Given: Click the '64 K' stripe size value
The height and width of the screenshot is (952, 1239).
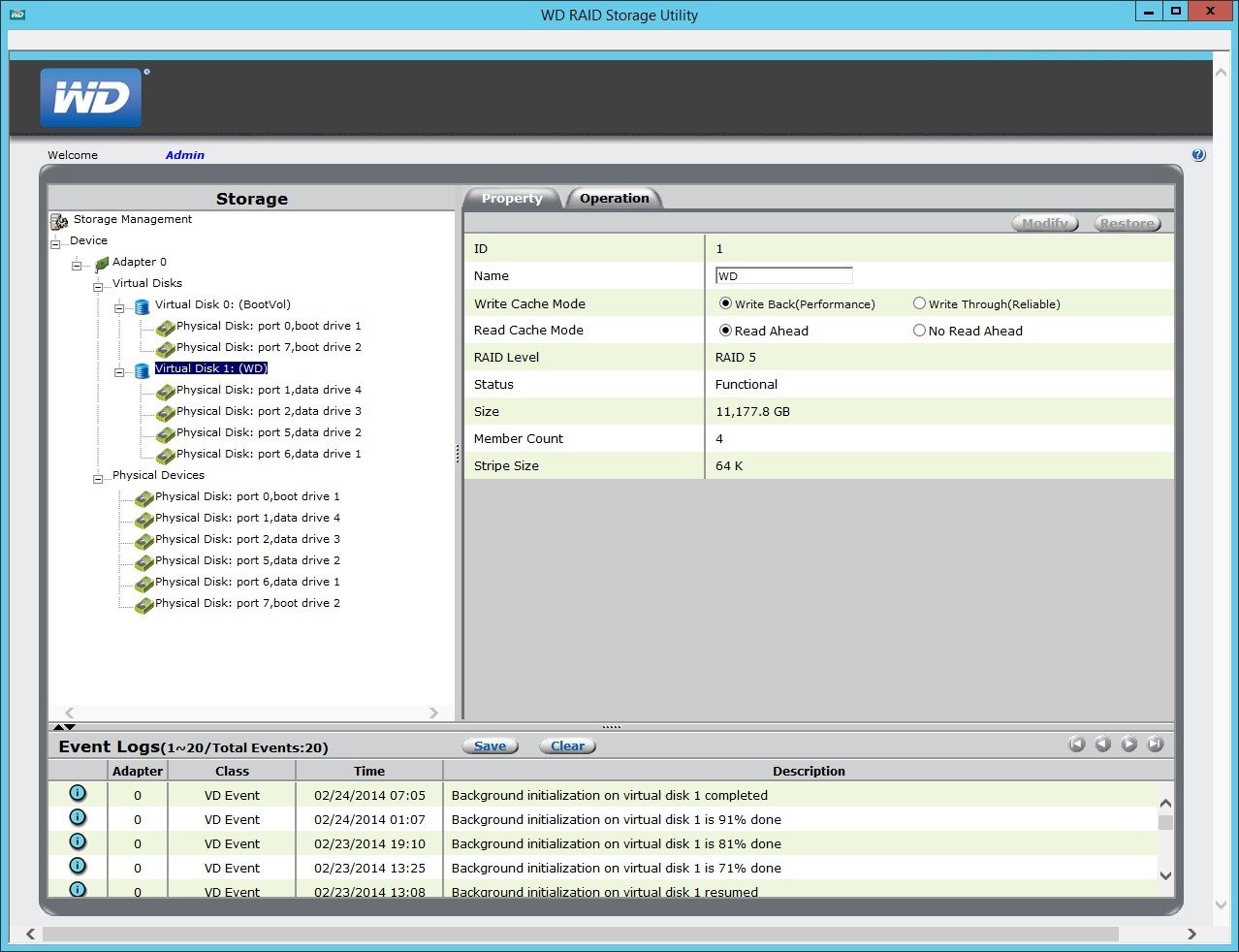Looking at the screenshot, I should click(729, 466).
